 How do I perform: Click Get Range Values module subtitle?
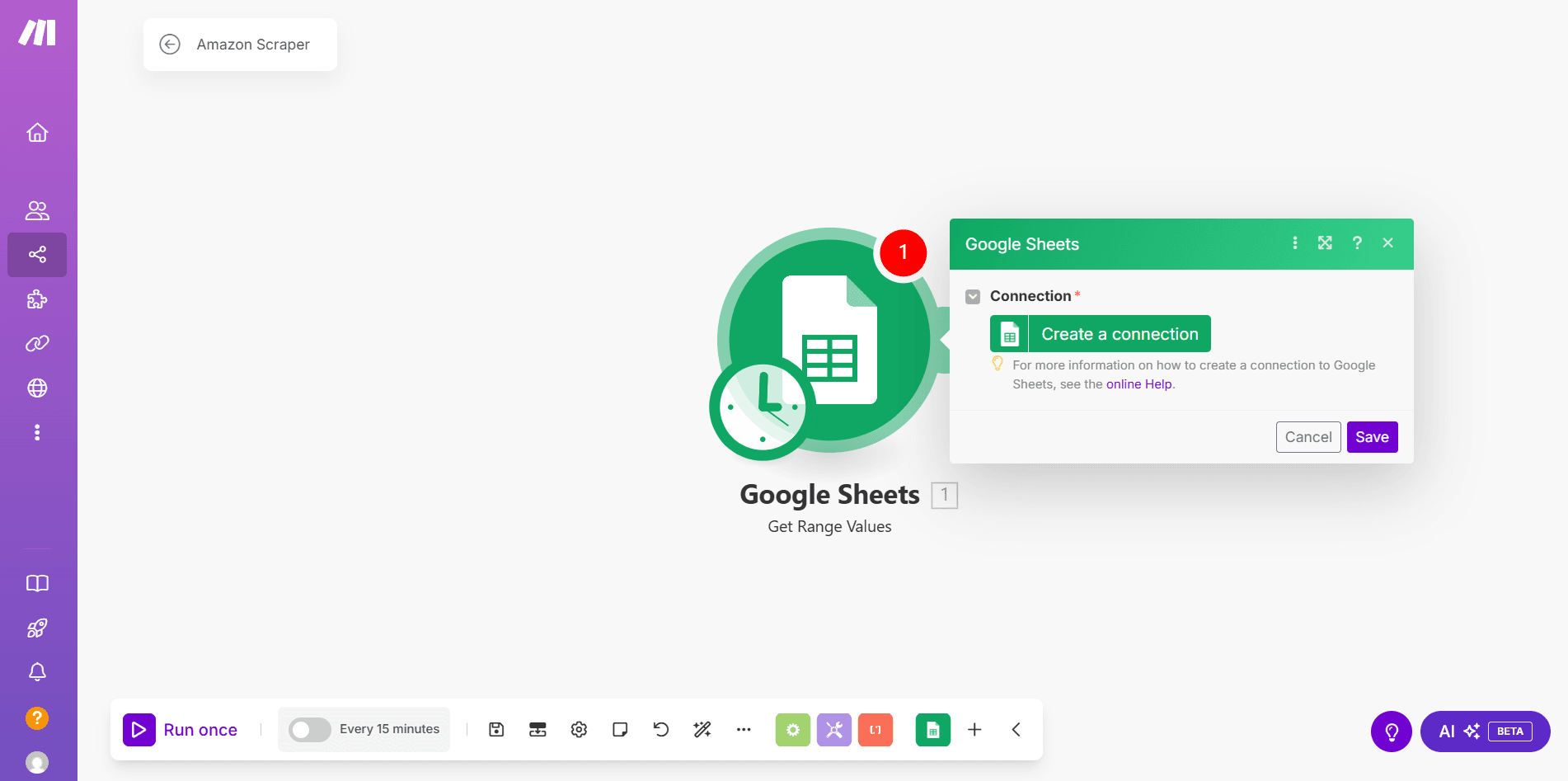[829, 527]
